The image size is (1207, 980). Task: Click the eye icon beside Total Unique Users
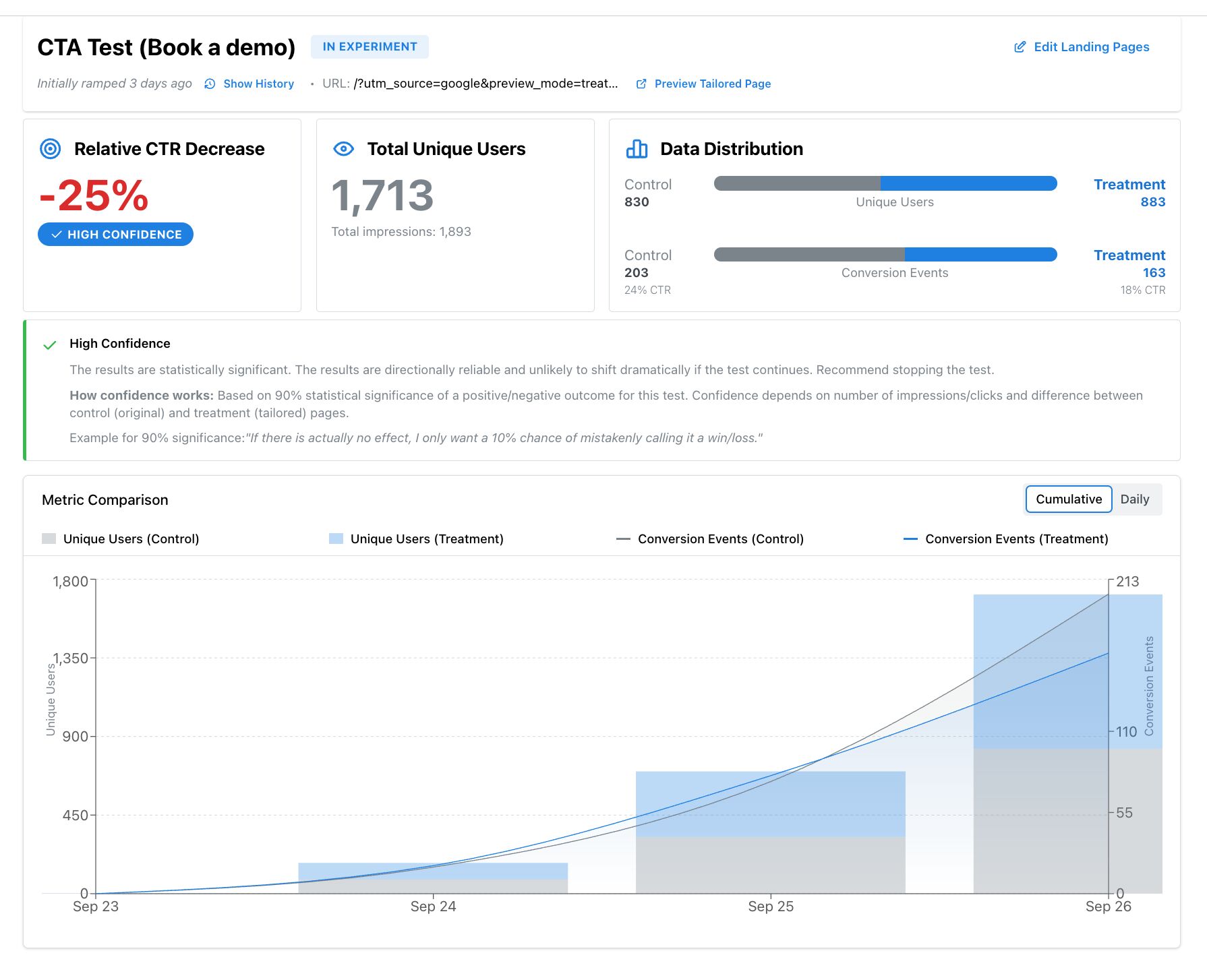(344, 148)
